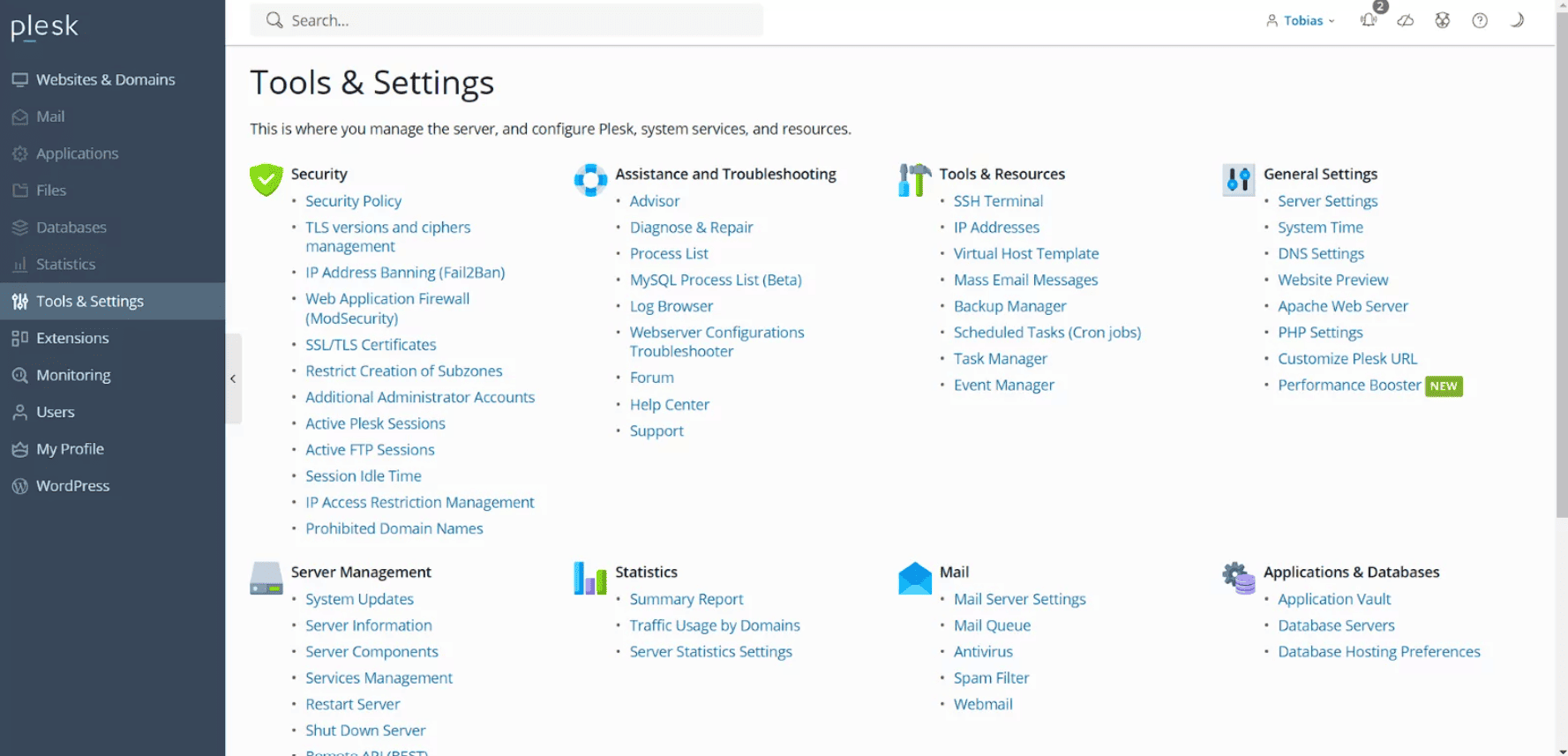
Task: Open the notifications bell icon
Action: (1369, 20)
